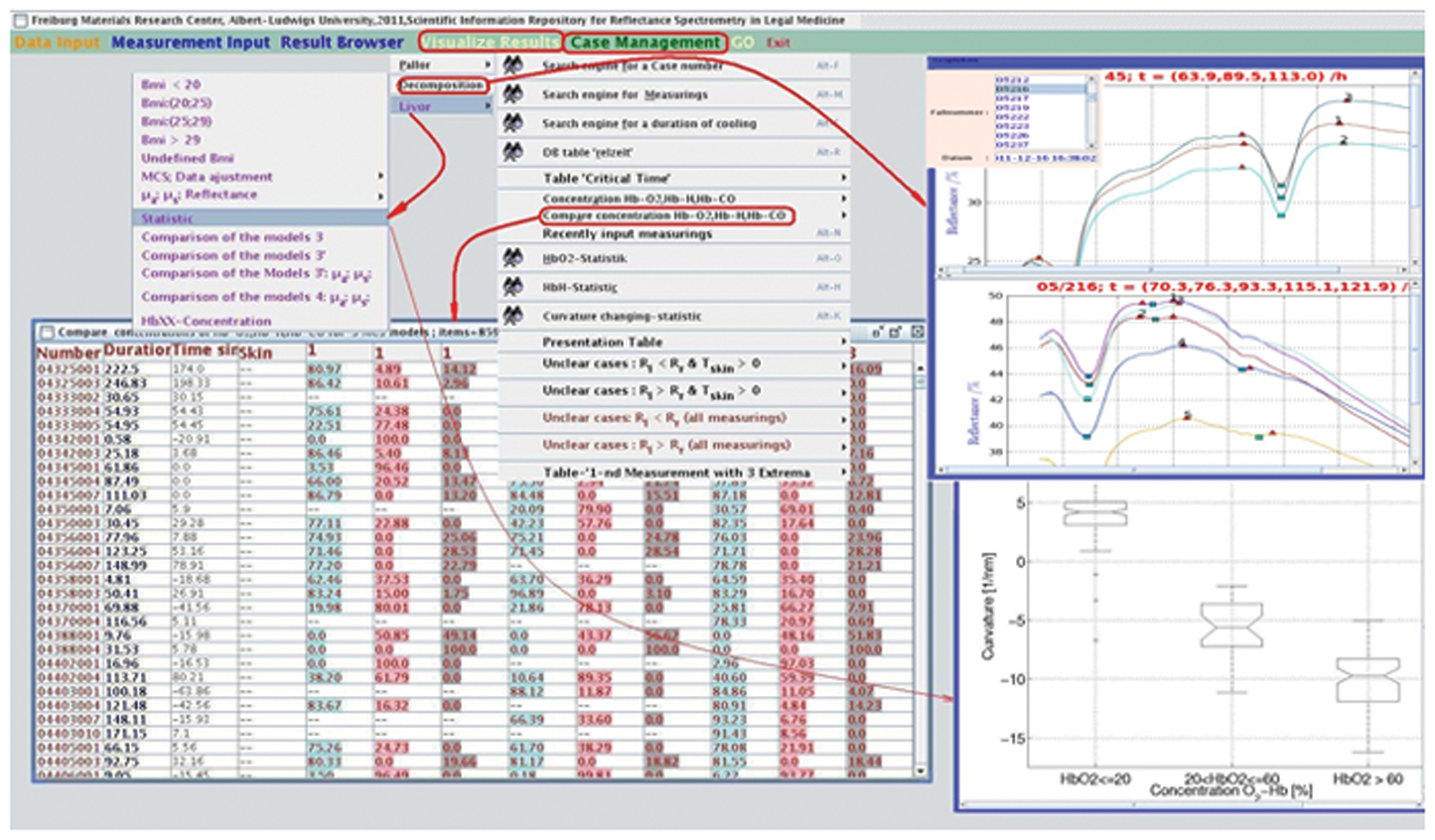Click the green GO button
The height and width of the screenshot is (840, 1435).
click(743, 42)
